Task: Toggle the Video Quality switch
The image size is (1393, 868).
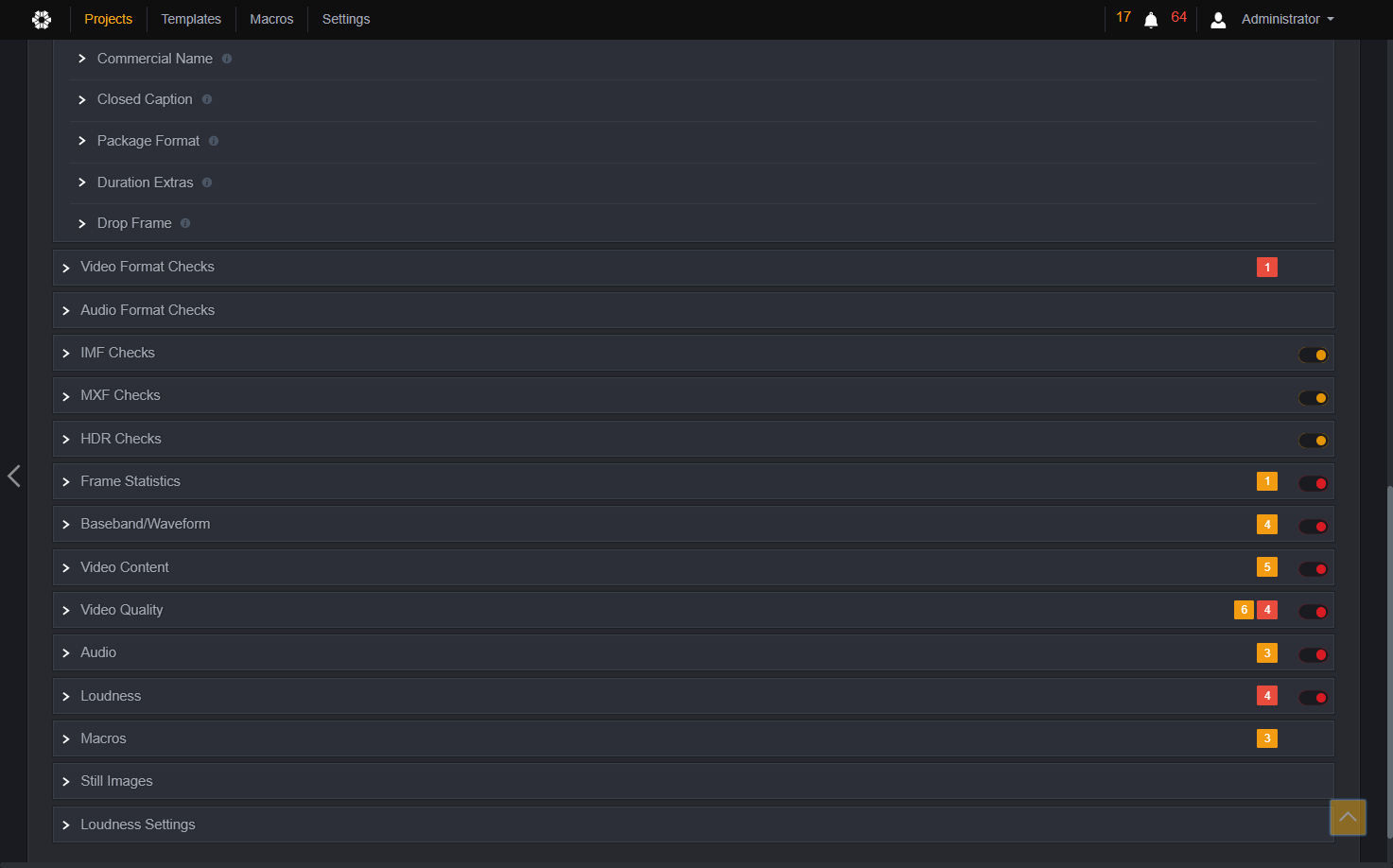Action: tap(1313, 612)
